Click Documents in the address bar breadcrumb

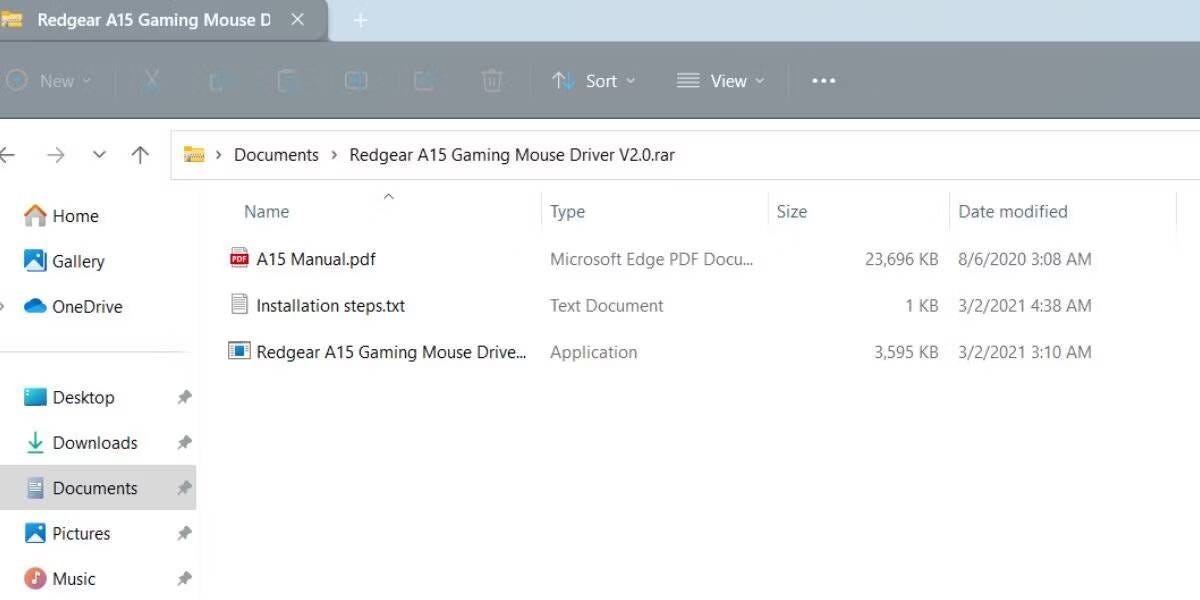click(276, 154)
